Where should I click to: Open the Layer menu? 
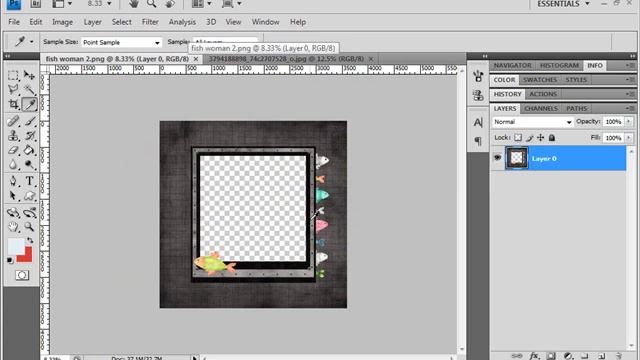tap(93, 22)
